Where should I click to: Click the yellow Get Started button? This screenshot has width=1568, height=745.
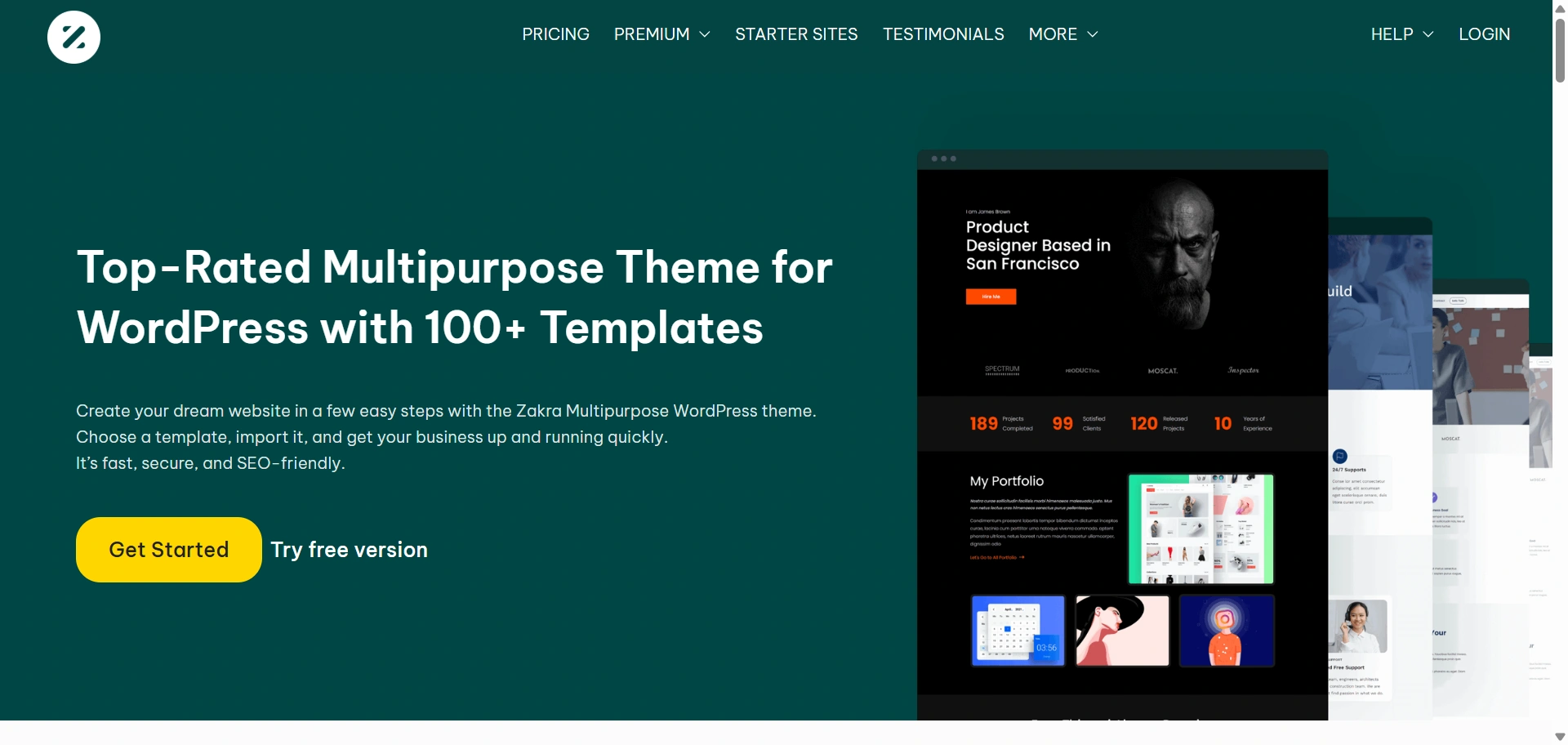(169, 550)
